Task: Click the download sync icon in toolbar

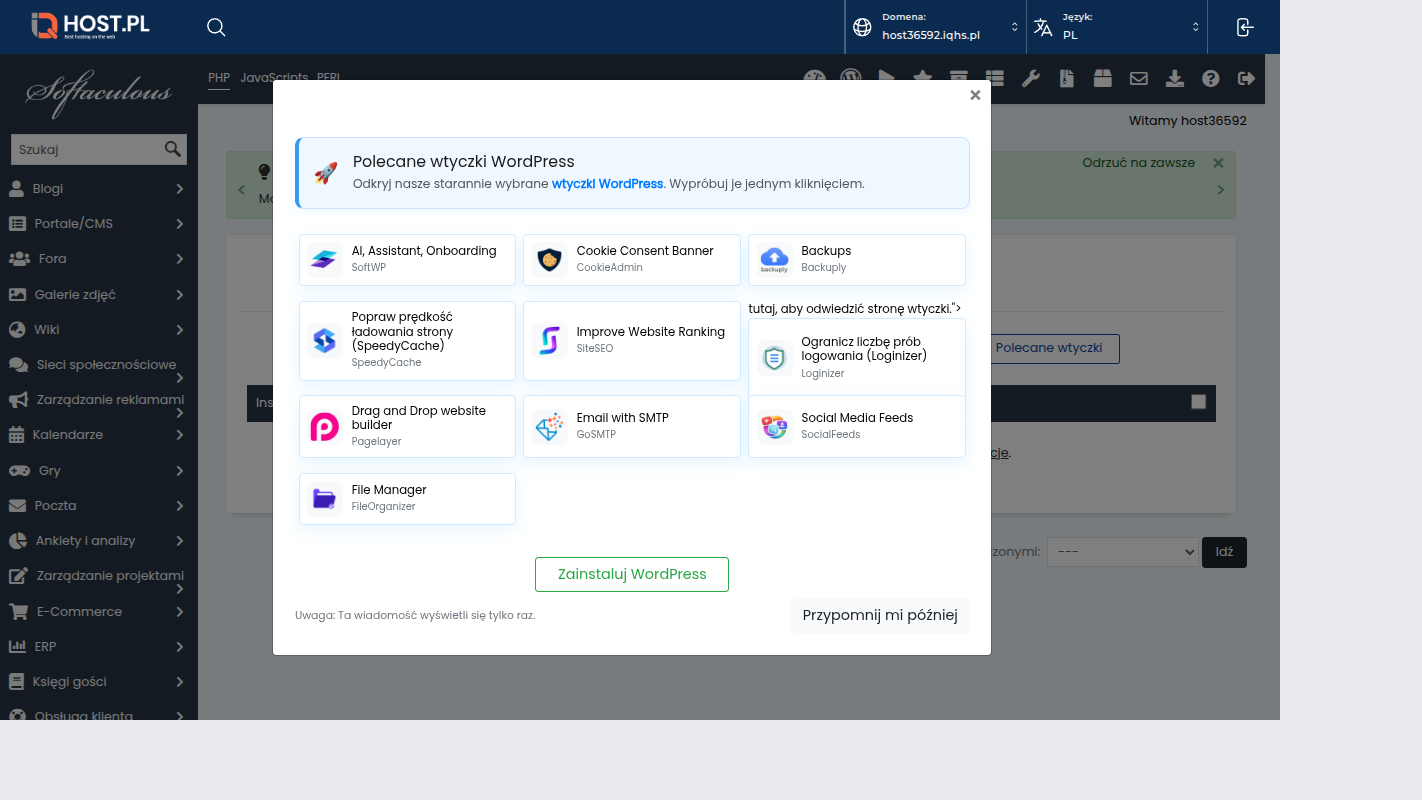Action: tap(1175, 78)
